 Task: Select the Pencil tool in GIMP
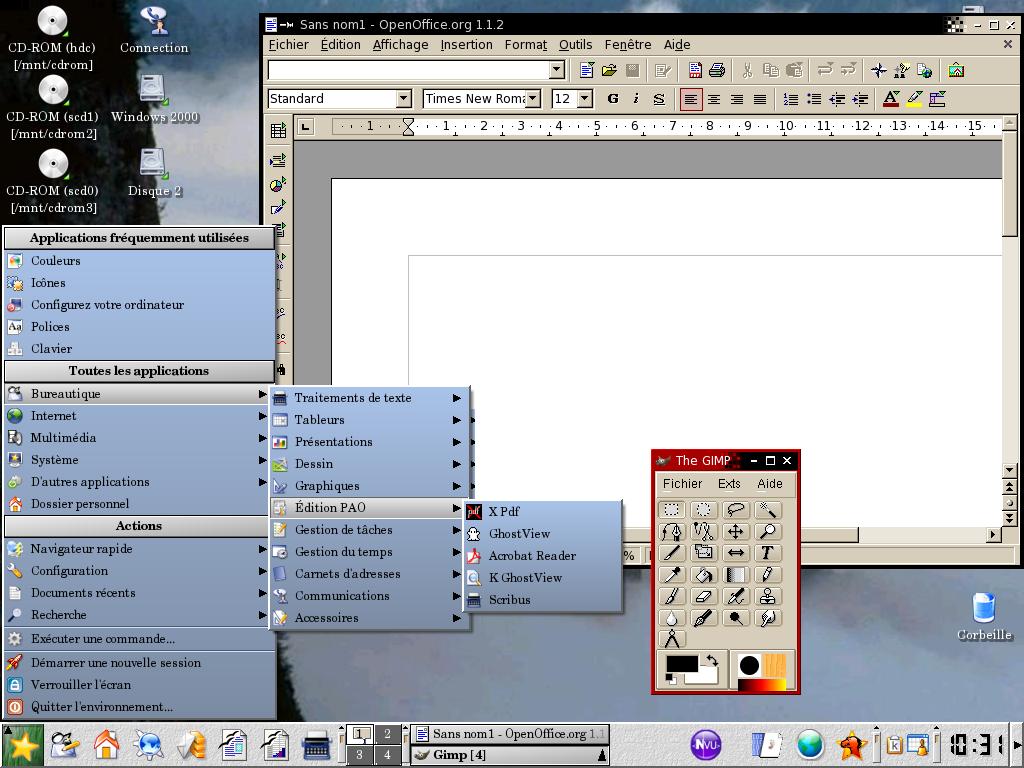click(767, 575)
